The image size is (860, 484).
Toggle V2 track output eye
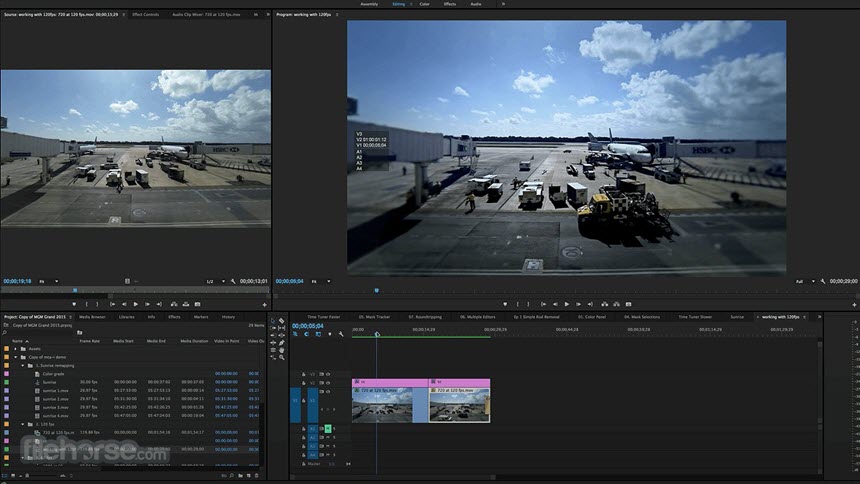(x=328, y=383)
